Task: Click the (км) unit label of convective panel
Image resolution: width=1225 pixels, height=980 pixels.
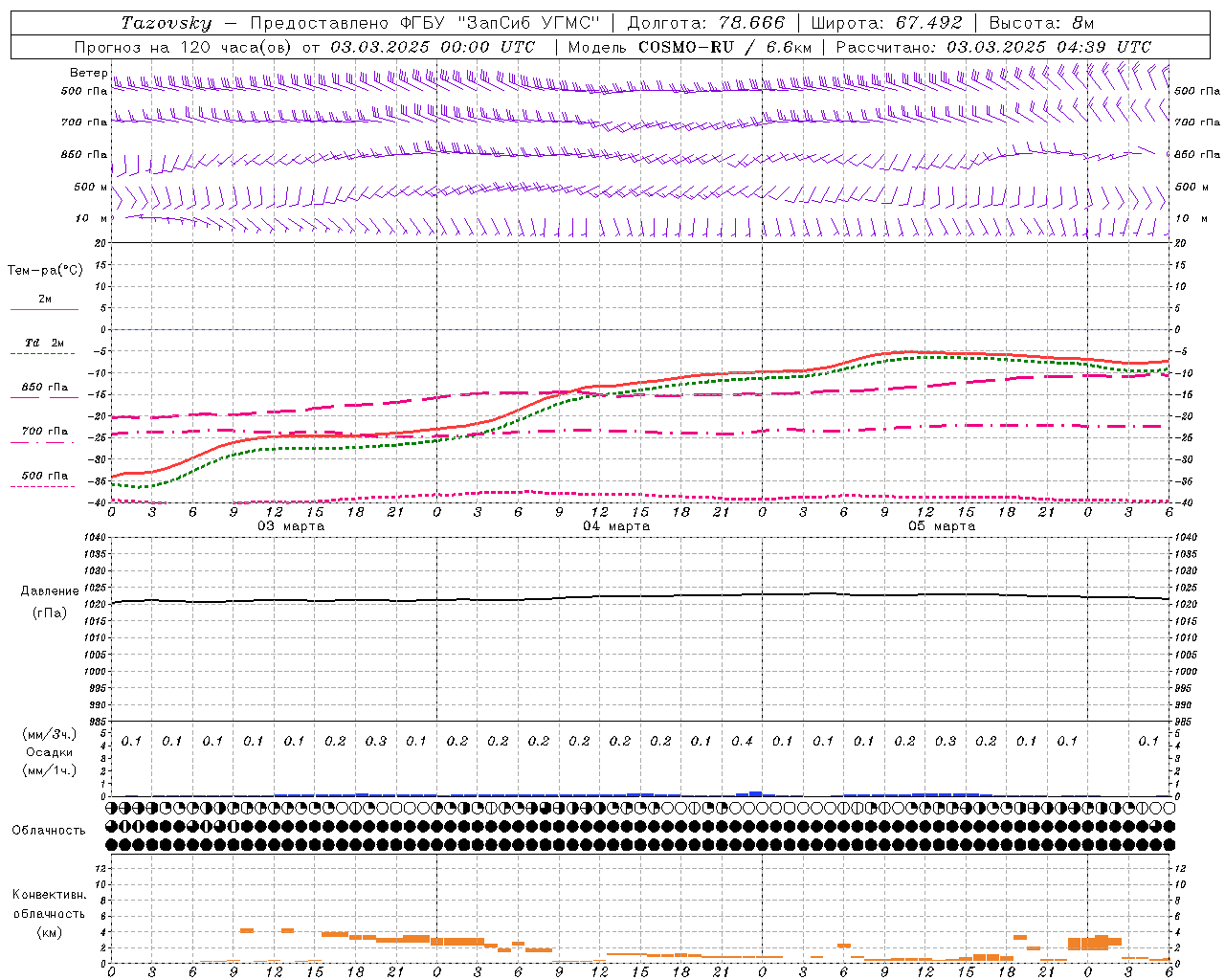Action: [49, 932]
